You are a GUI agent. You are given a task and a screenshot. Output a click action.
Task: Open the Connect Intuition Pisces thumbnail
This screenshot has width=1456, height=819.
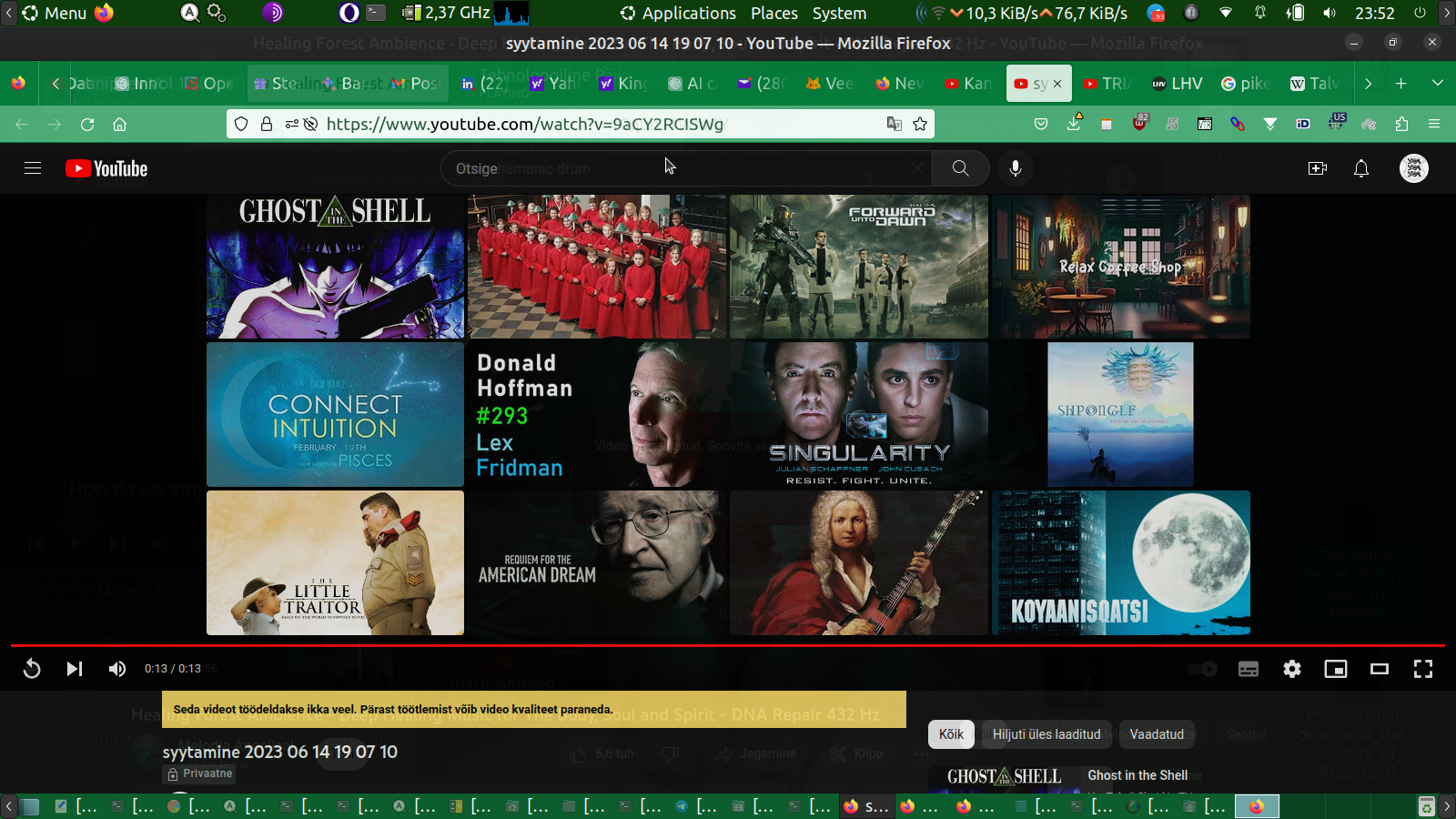tap(335, 415)
